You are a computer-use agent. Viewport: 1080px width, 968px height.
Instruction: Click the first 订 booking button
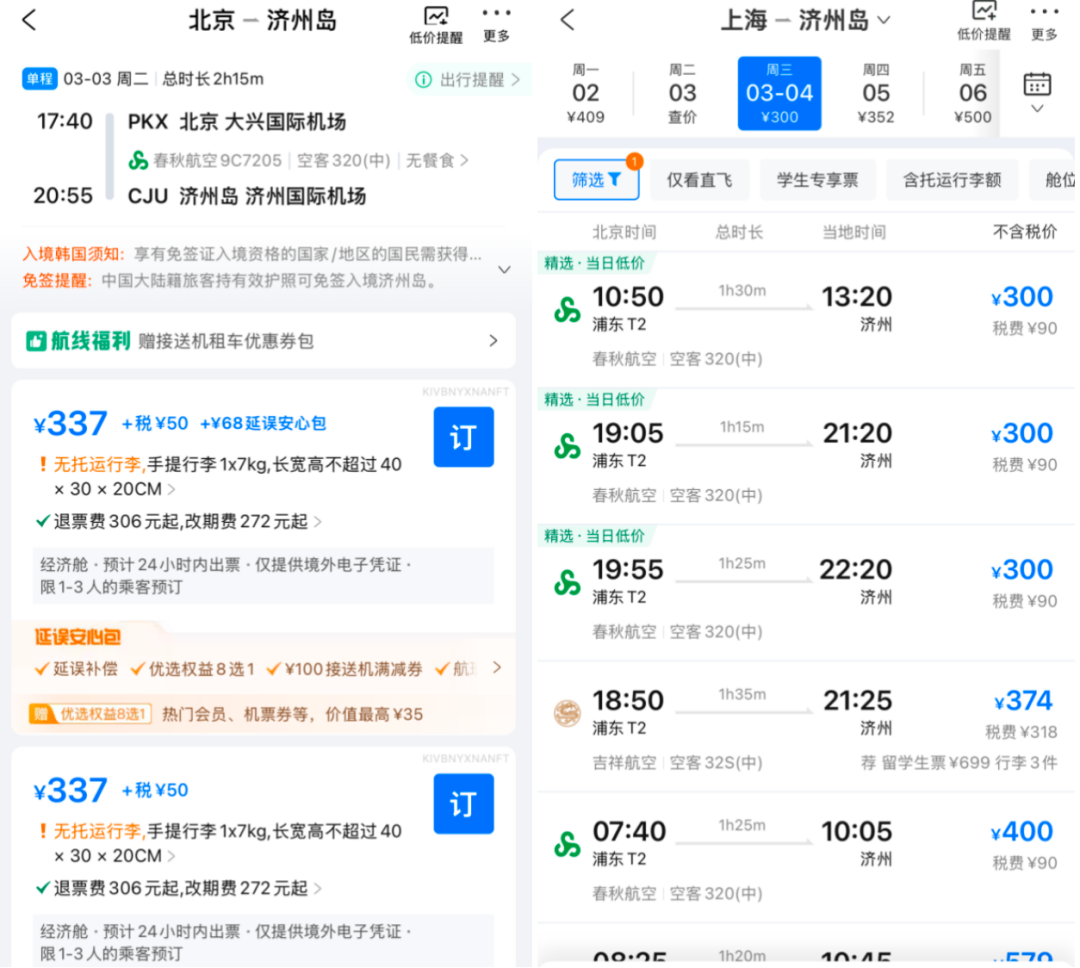[463, 437]
